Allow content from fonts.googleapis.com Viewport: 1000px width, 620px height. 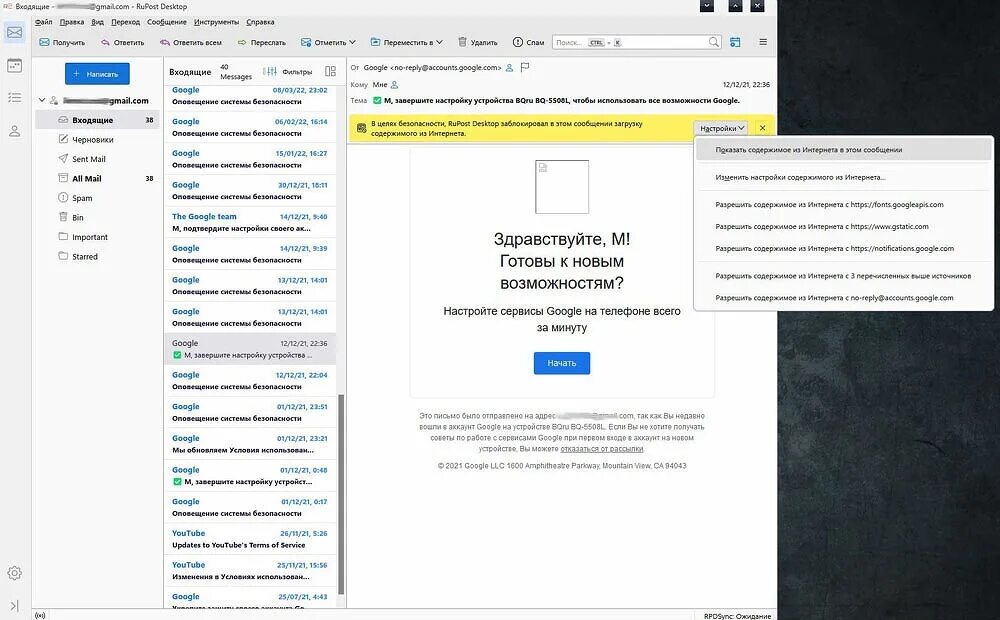pyautogui.click(x=843, y=205)
